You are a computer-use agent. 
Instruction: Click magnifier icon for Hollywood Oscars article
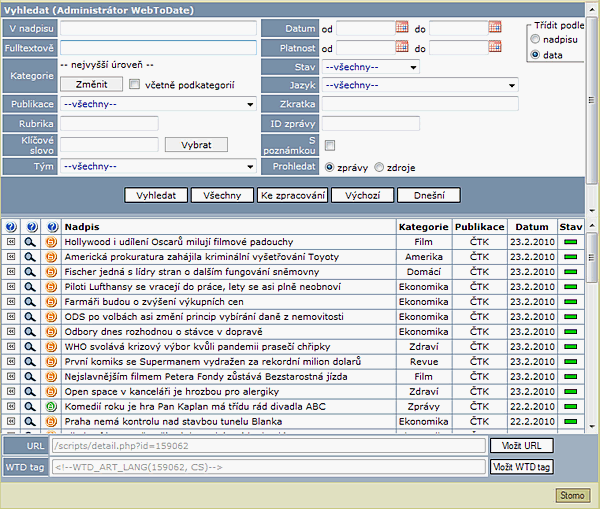tap(31, 242)
